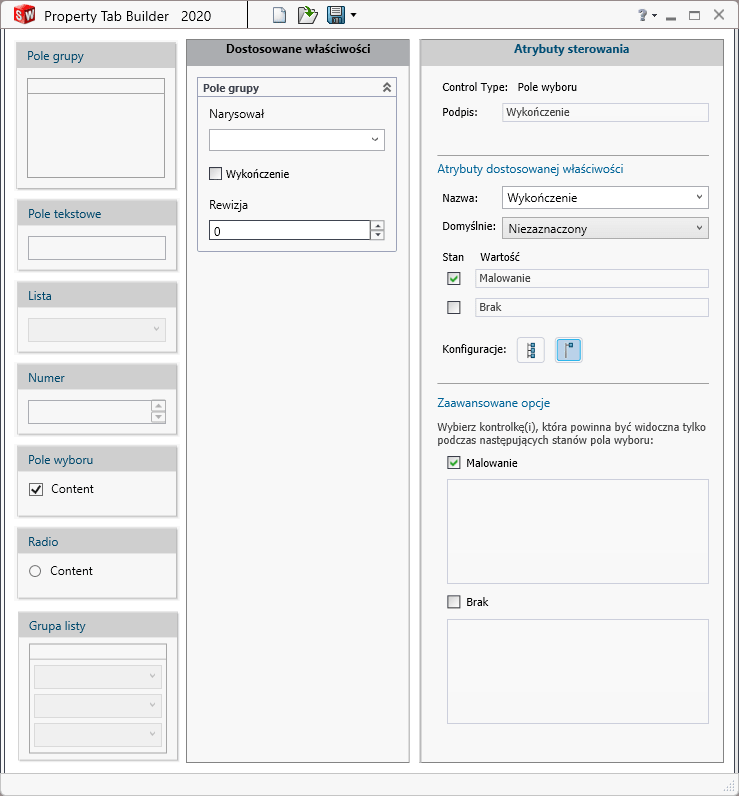Select the 'All configurations' tree icon
Viewport: 739px width, 796px height.
tap(531, 350)
